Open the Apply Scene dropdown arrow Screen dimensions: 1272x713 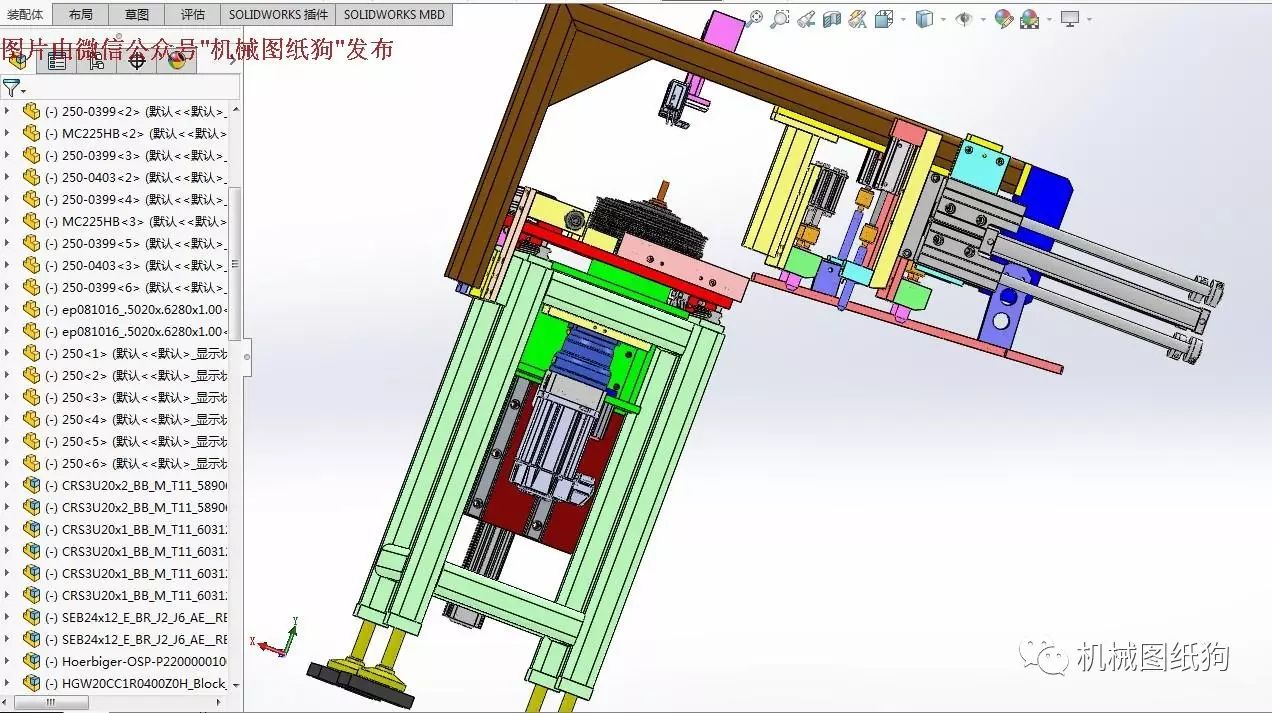point(1048,19)
